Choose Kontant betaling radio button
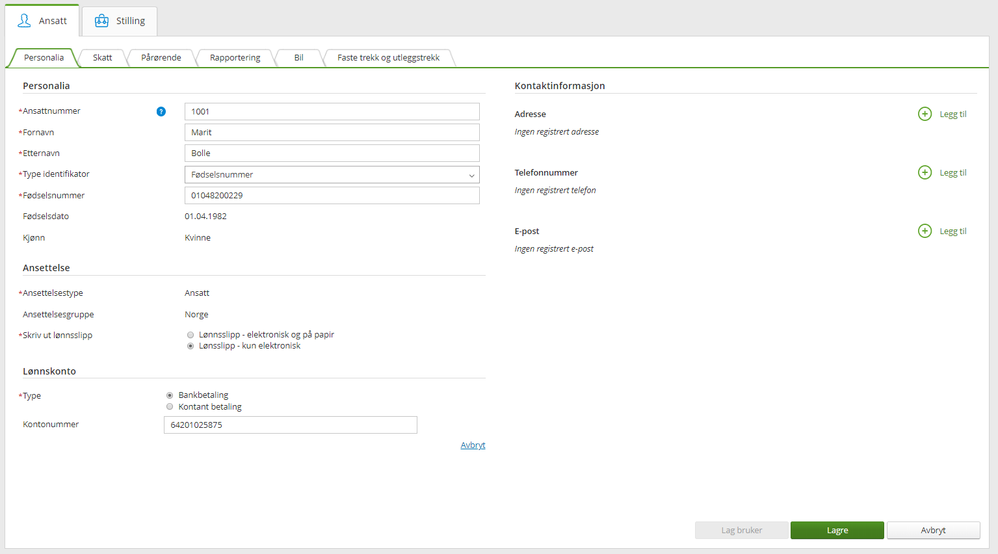Screen dimensions: 998x554 pyautogui.click(x=169, y=407)
